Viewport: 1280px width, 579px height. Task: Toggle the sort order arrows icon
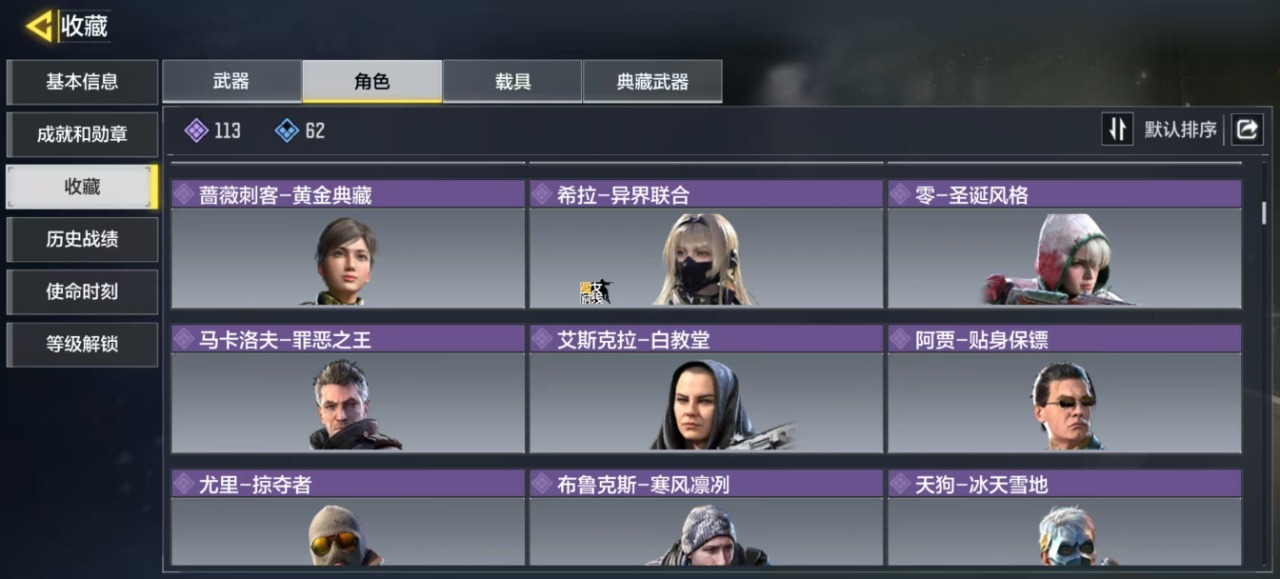1118,129
